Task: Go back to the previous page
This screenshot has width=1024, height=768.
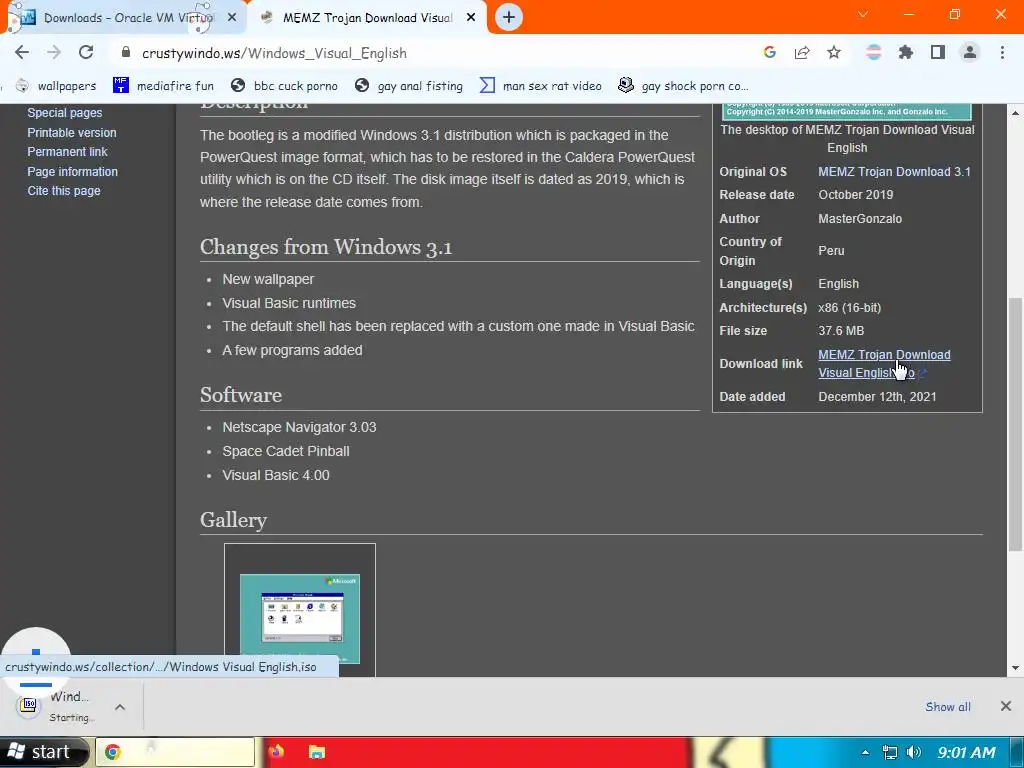Action: click(22, 52)
